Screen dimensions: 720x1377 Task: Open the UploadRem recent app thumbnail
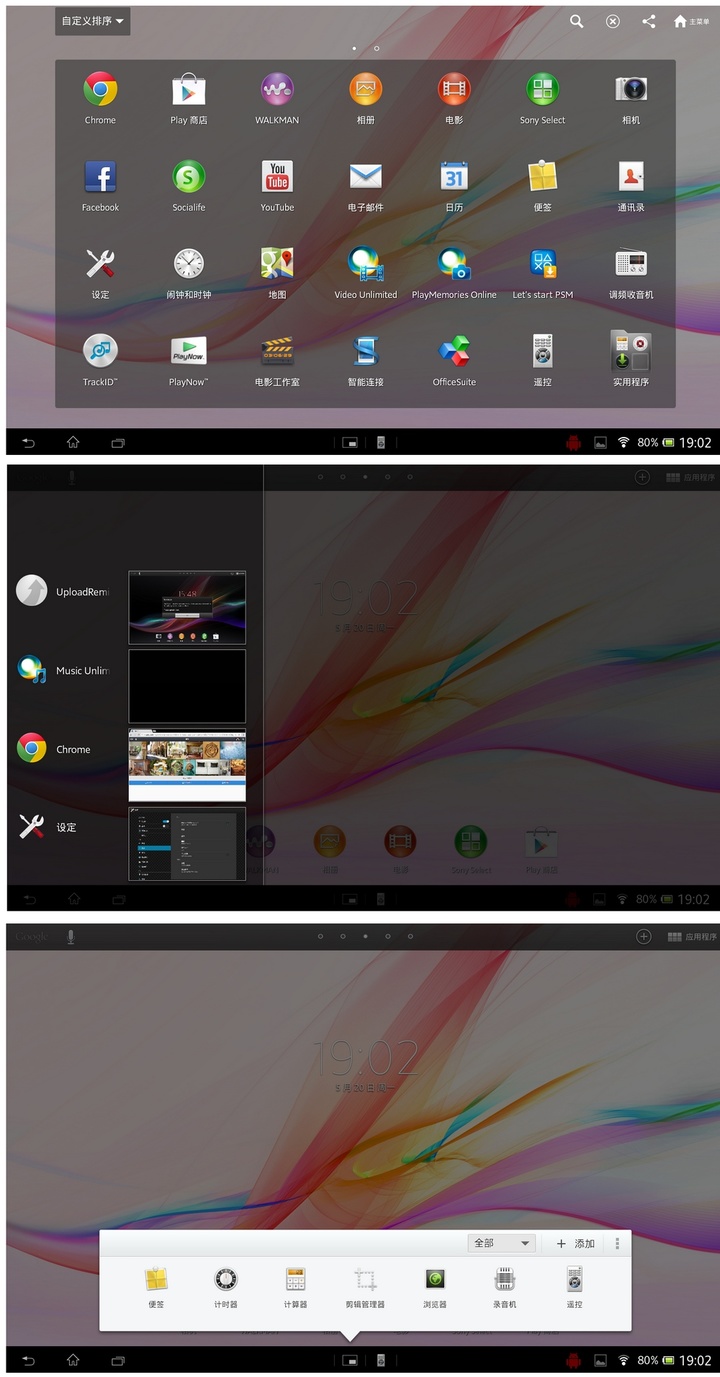coord(187,607)
